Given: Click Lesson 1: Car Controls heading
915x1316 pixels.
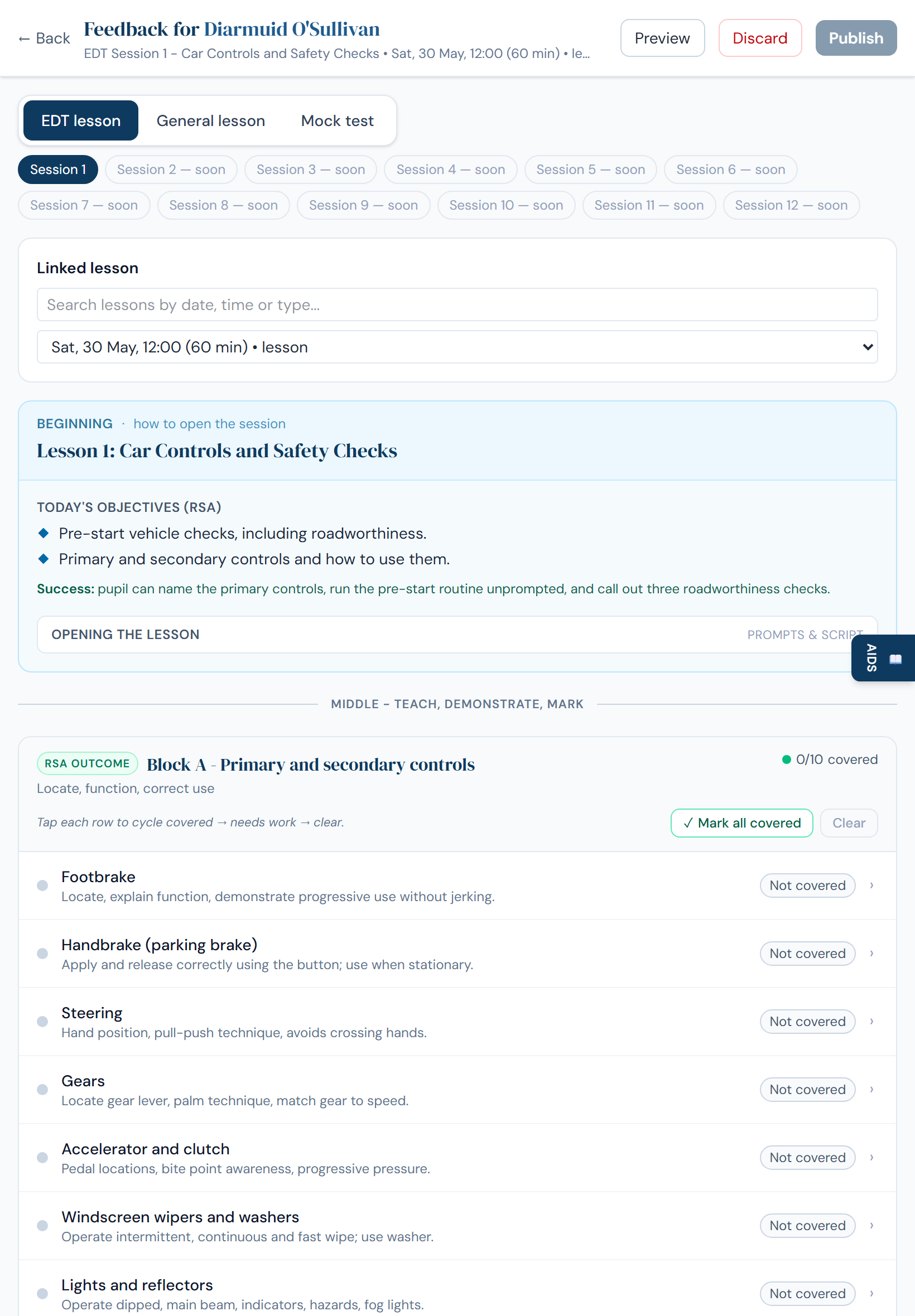Looking at the screenshot, I should tap(216, 452).
